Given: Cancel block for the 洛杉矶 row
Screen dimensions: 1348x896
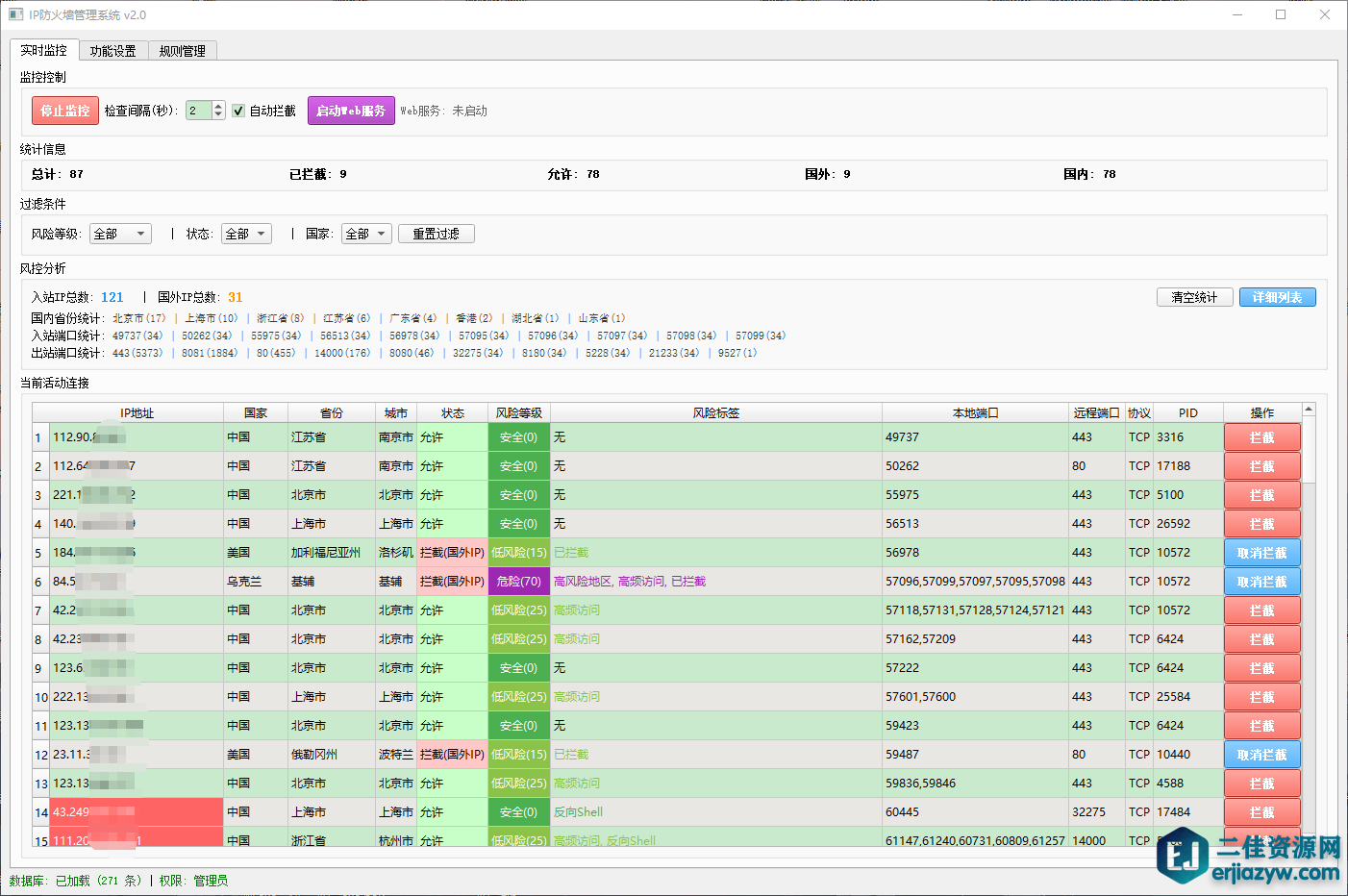Looking at the screenshot, I should tap(1262, 553).
